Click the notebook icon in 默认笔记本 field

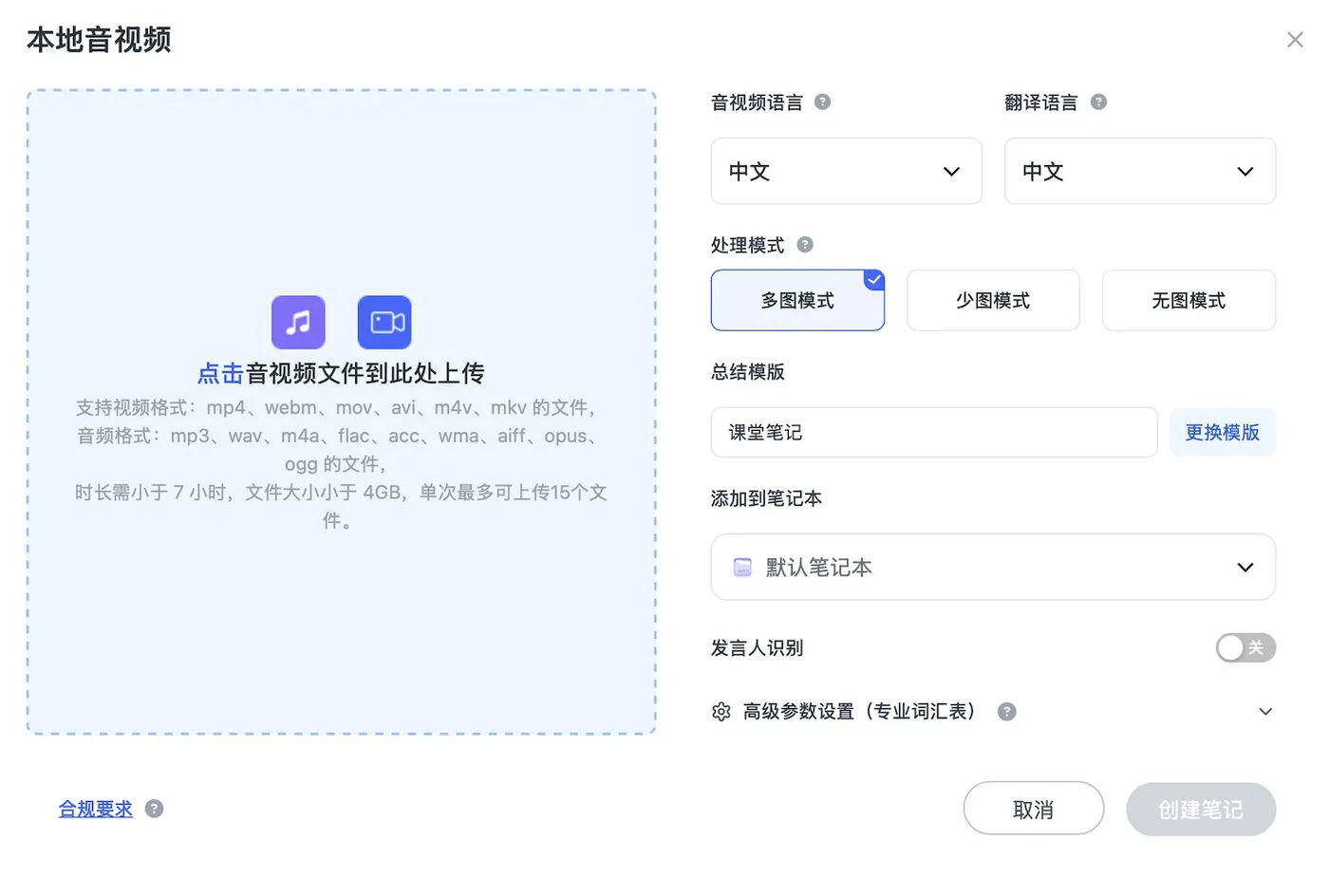tap(742, 568)
